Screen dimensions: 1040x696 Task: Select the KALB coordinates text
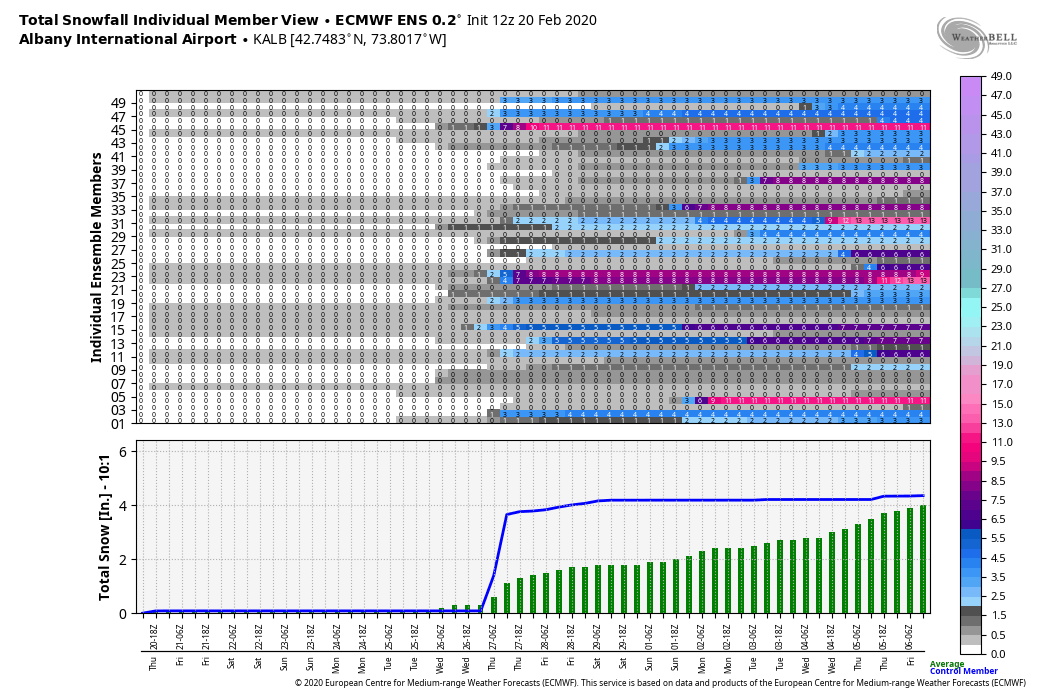coord(350,39)
